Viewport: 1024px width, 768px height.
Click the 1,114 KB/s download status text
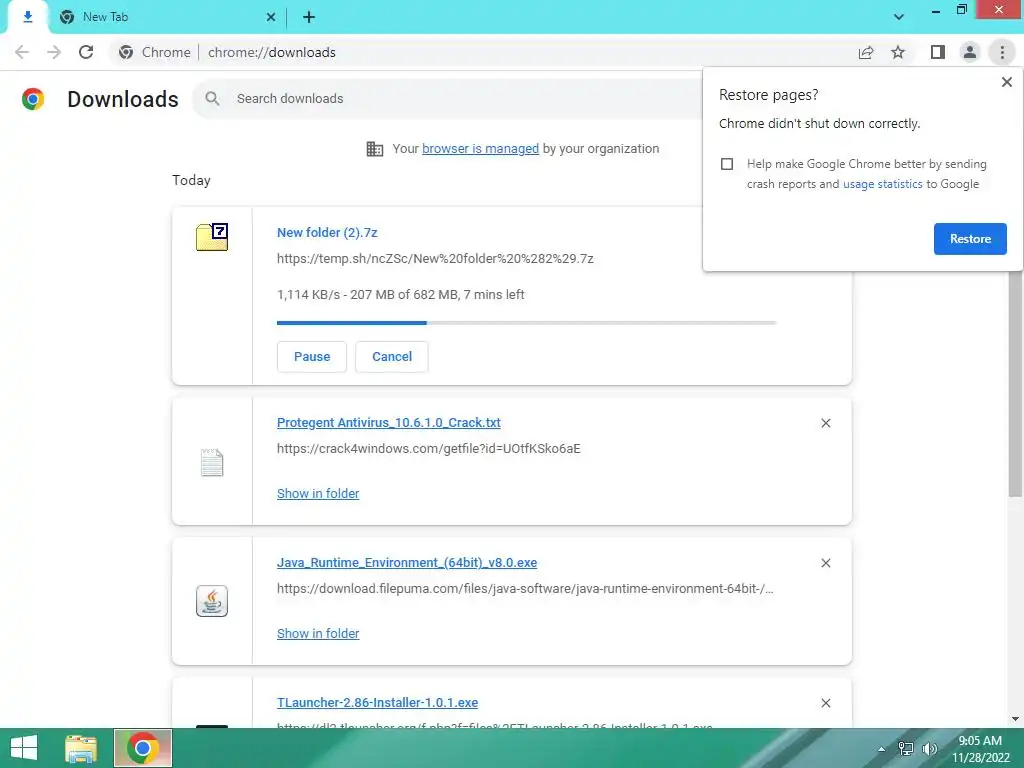[400, 295]
